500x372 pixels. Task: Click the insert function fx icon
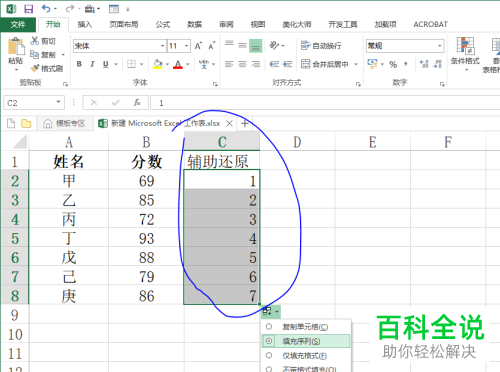coord(137,102)
